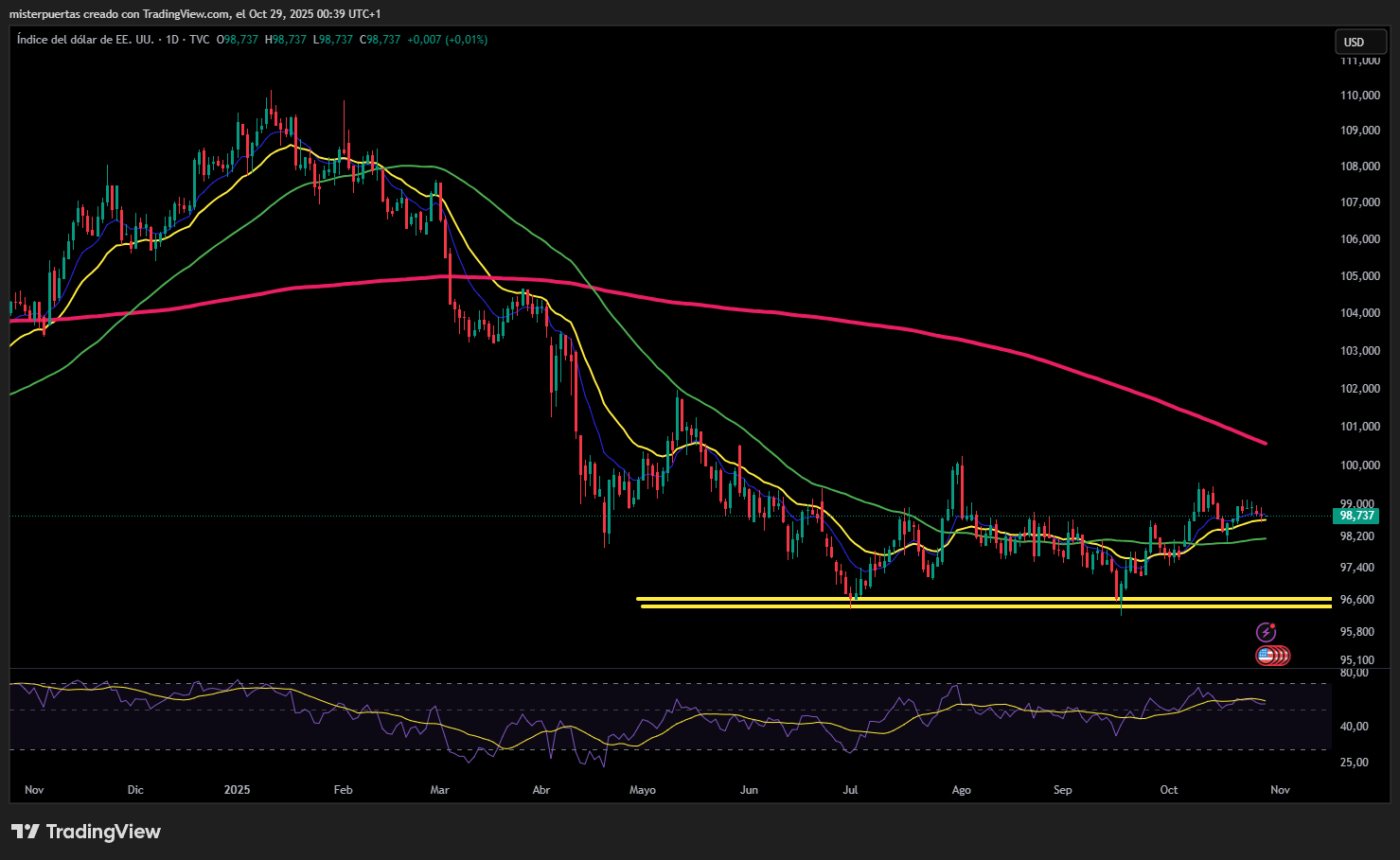This screenshot has height=860, width=1400.
Task: Click the Jun label on the time axis
Action: click(x=749, y=790)
